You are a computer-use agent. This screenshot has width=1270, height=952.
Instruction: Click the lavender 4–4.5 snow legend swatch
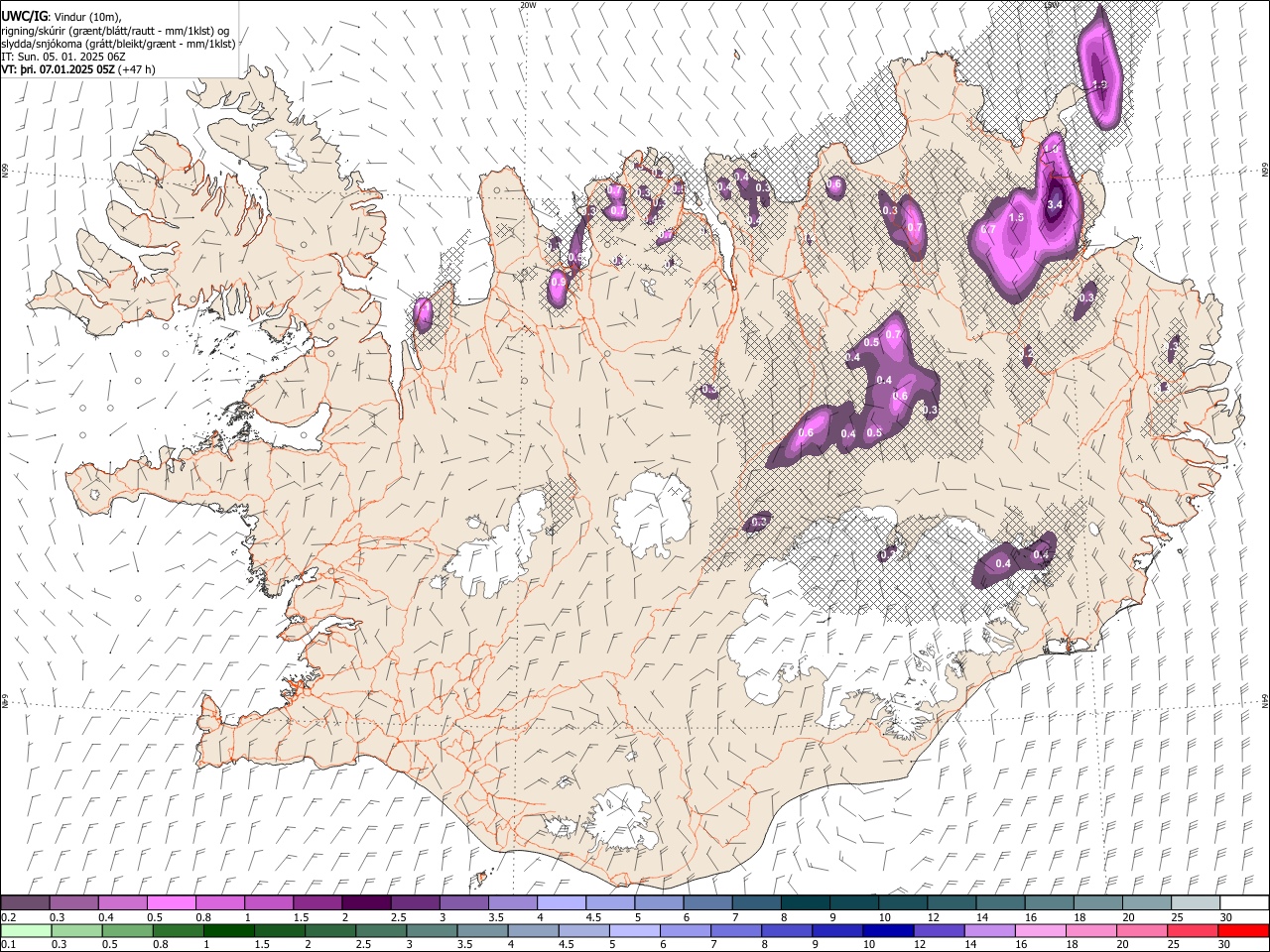tap(562, 902)
